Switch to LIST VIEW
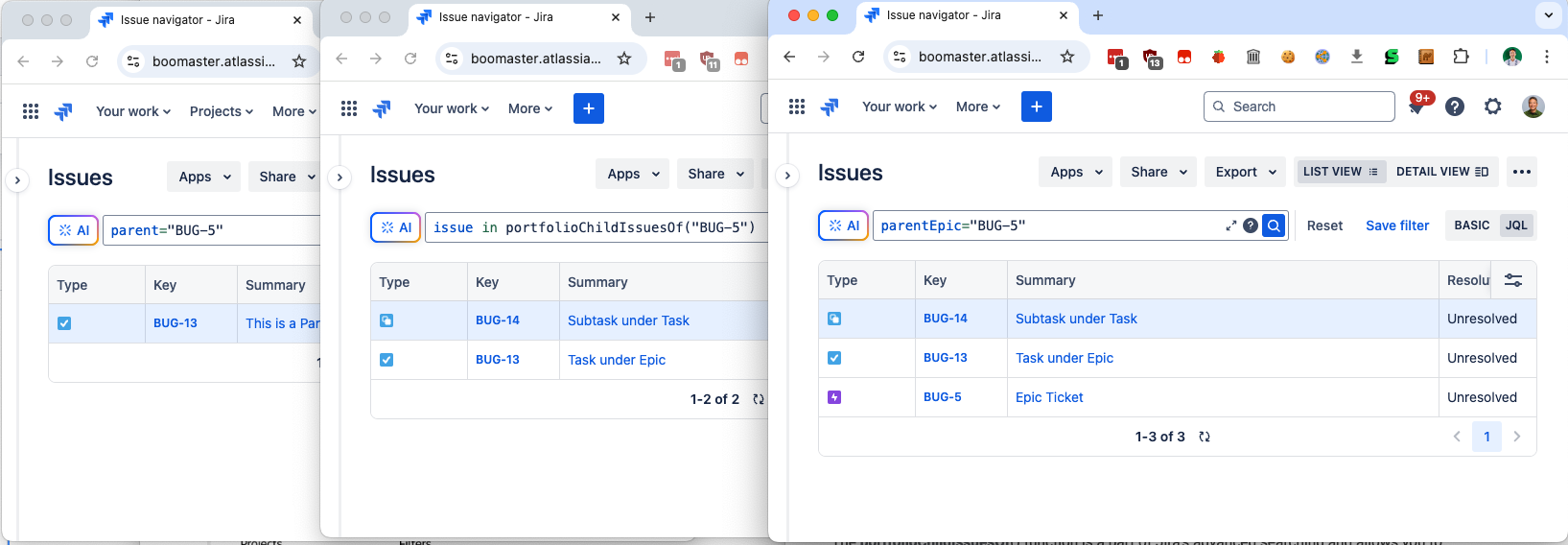 pos(1341,172)
